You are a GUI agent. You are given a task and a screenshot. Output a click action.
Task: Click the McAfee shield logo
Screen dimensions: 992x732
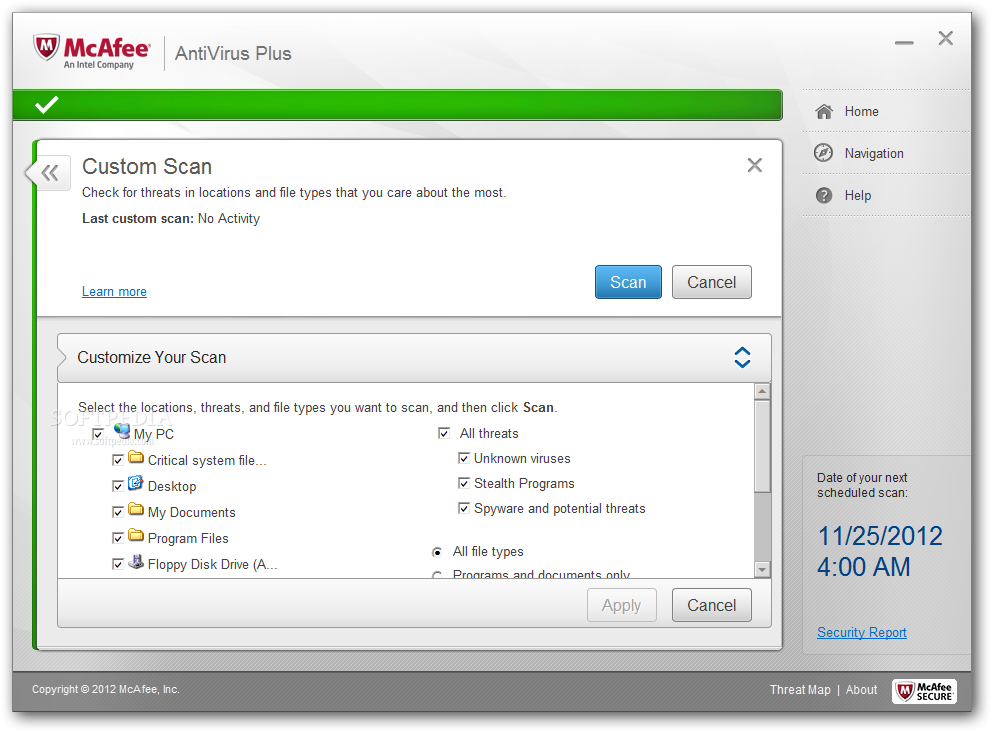[47, 47]
